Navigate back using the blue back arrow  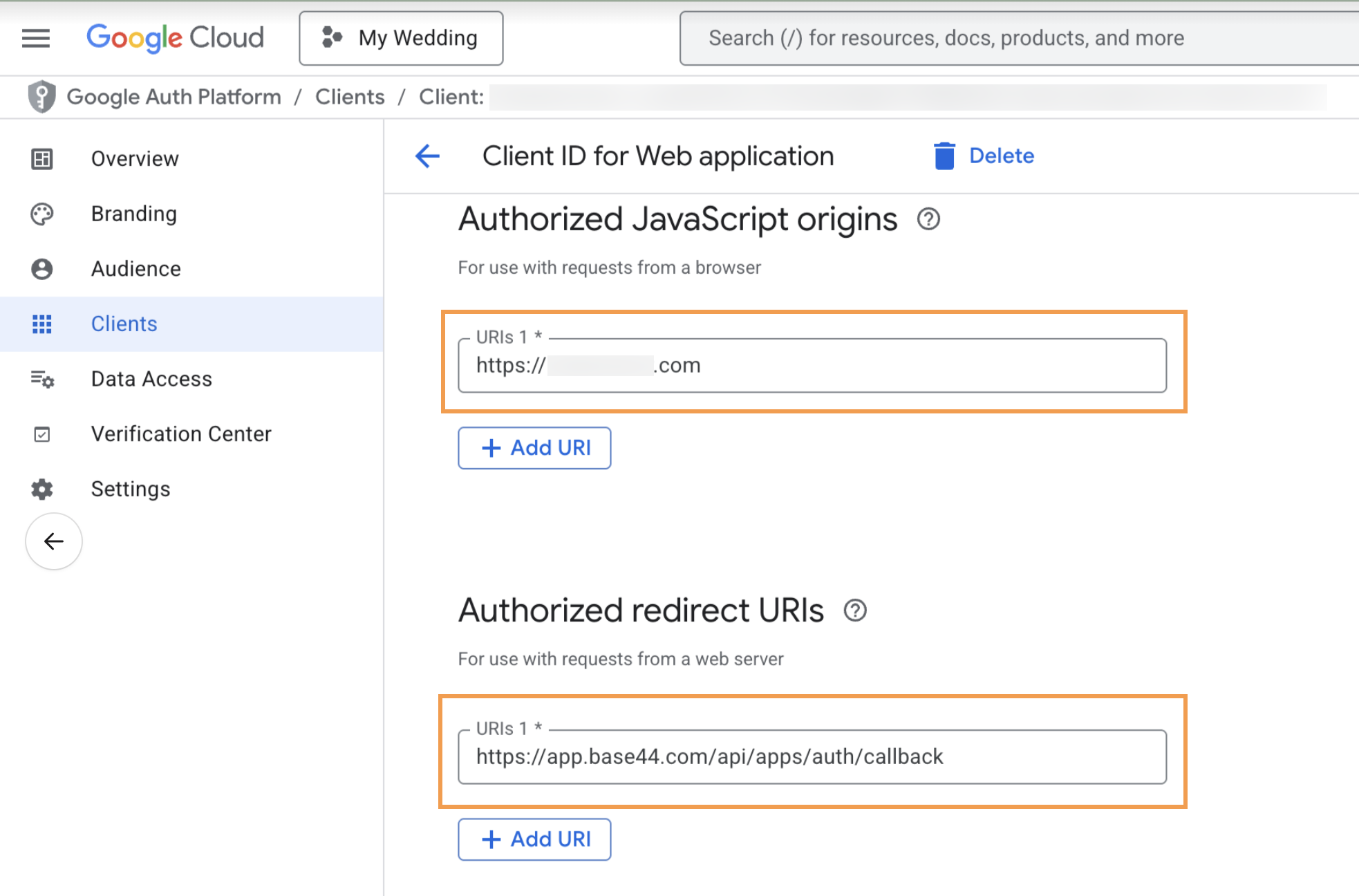427,156
